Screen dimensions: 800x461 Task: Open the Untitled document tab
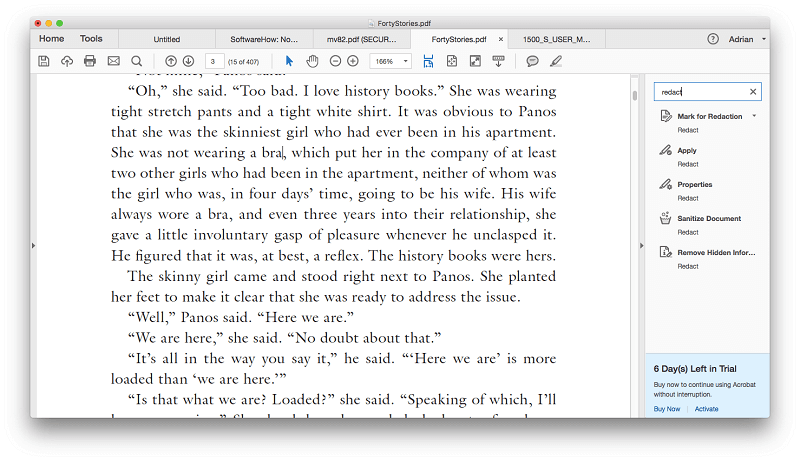click(x=167, y=39)
